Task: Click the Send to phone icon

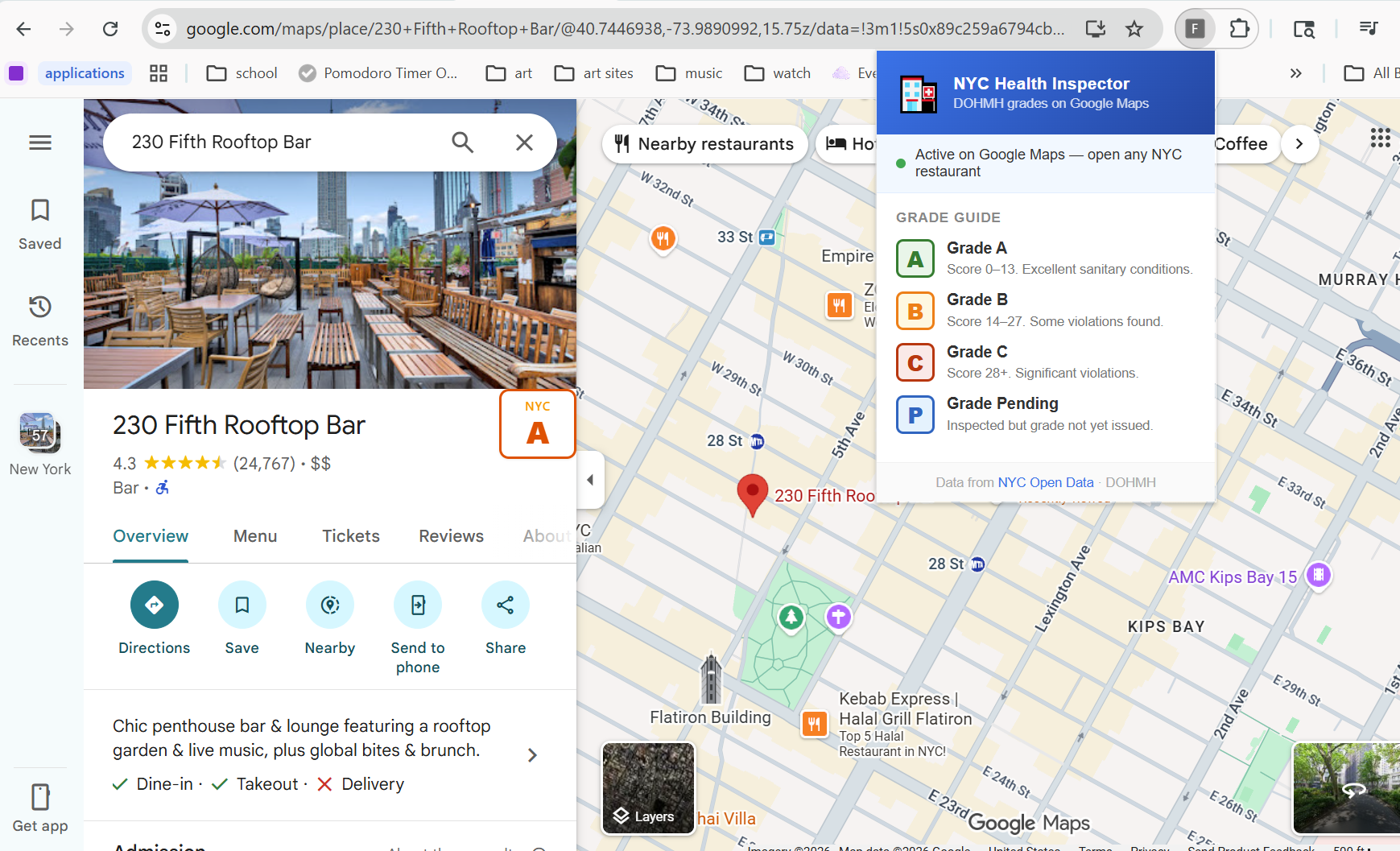Action: click(418, 605)
